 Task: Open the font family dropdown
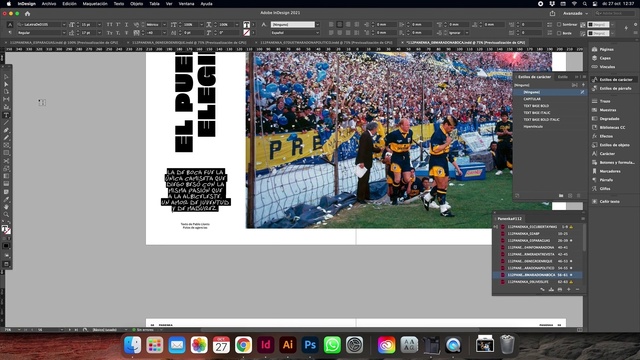click(x=64, y=24)
